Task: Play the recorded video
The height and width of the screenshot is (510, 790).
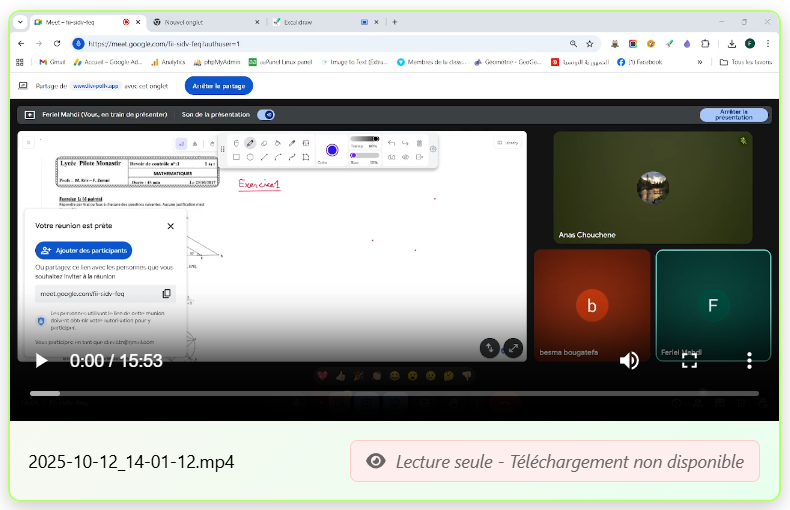Action: [x=41, y=361]
